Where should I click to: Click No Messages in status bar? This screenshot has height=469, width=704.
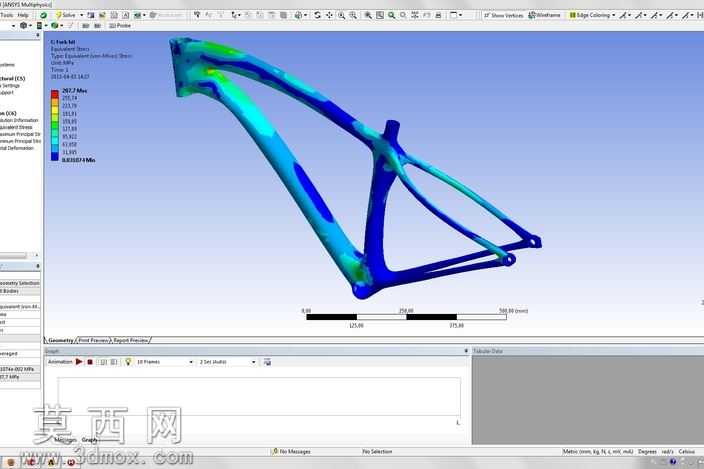pos(291,451)
